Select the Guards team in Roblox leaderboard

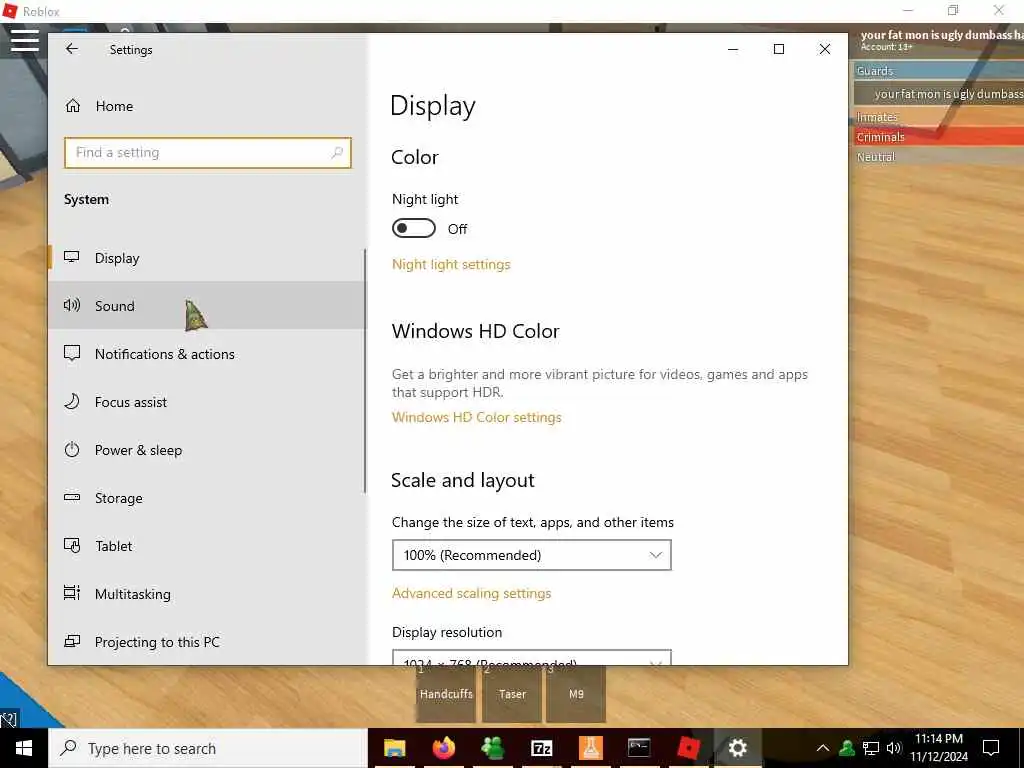938,71
